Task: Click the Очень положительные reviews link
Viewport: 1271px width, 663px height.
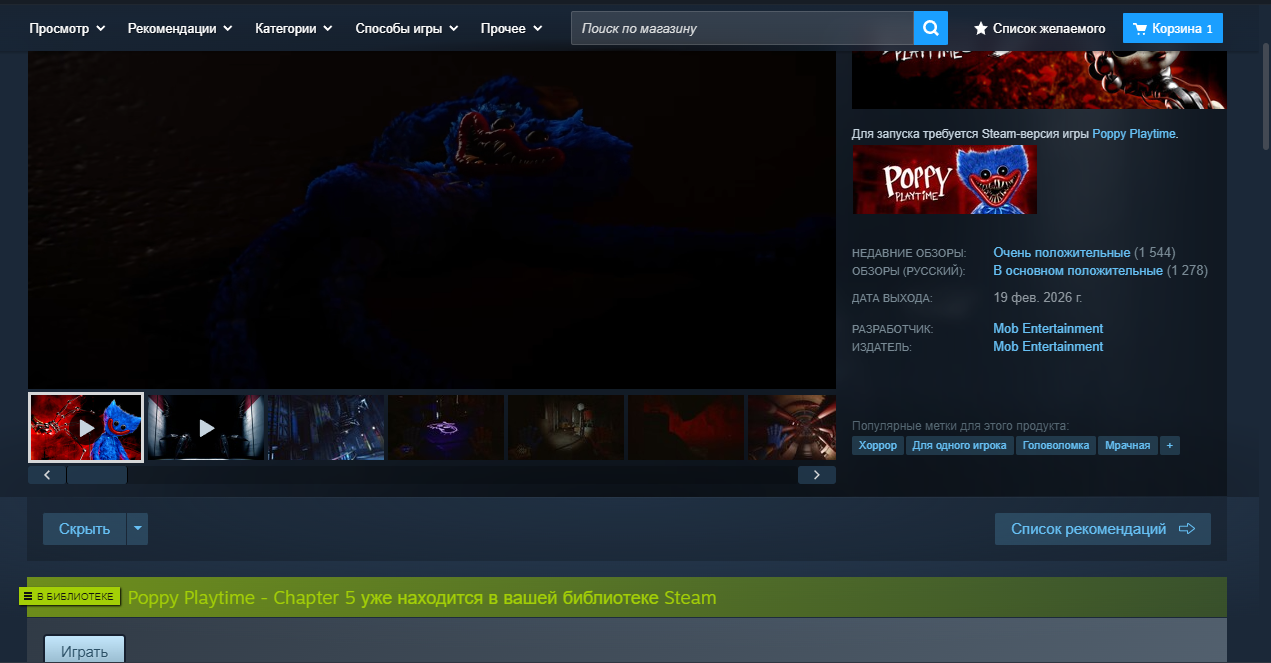Action: pos(1061,252)
